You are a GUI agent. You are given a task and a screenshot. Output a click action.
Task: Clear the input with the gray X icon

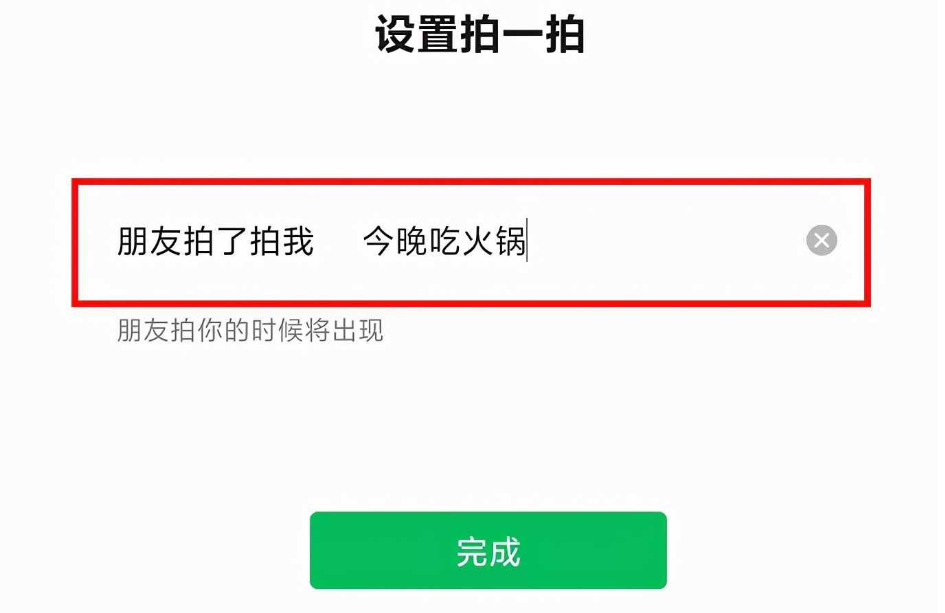click(x=821, y=240)
